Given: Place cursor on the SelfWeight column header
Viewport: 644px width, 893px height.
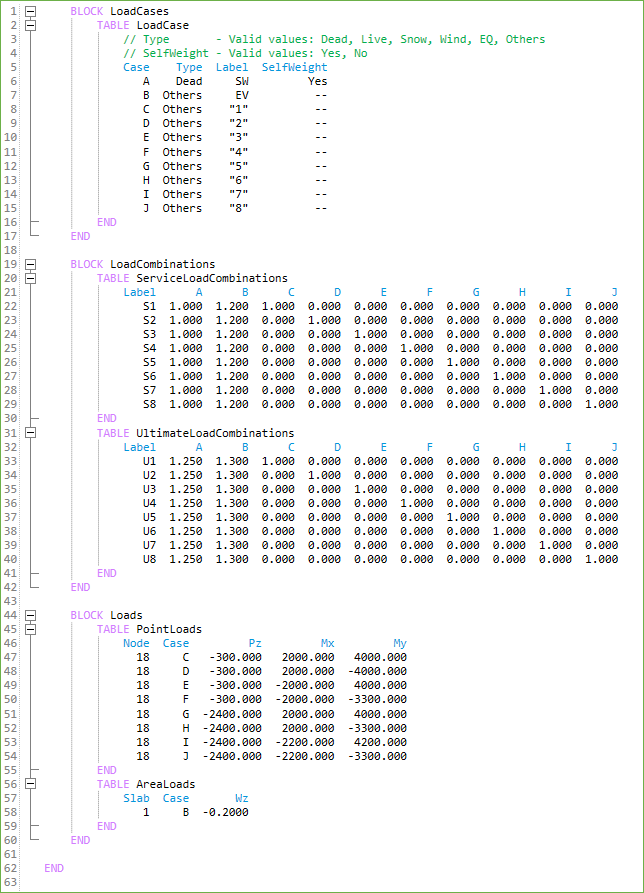Looking at the screenshot, I should click(294, 67).
